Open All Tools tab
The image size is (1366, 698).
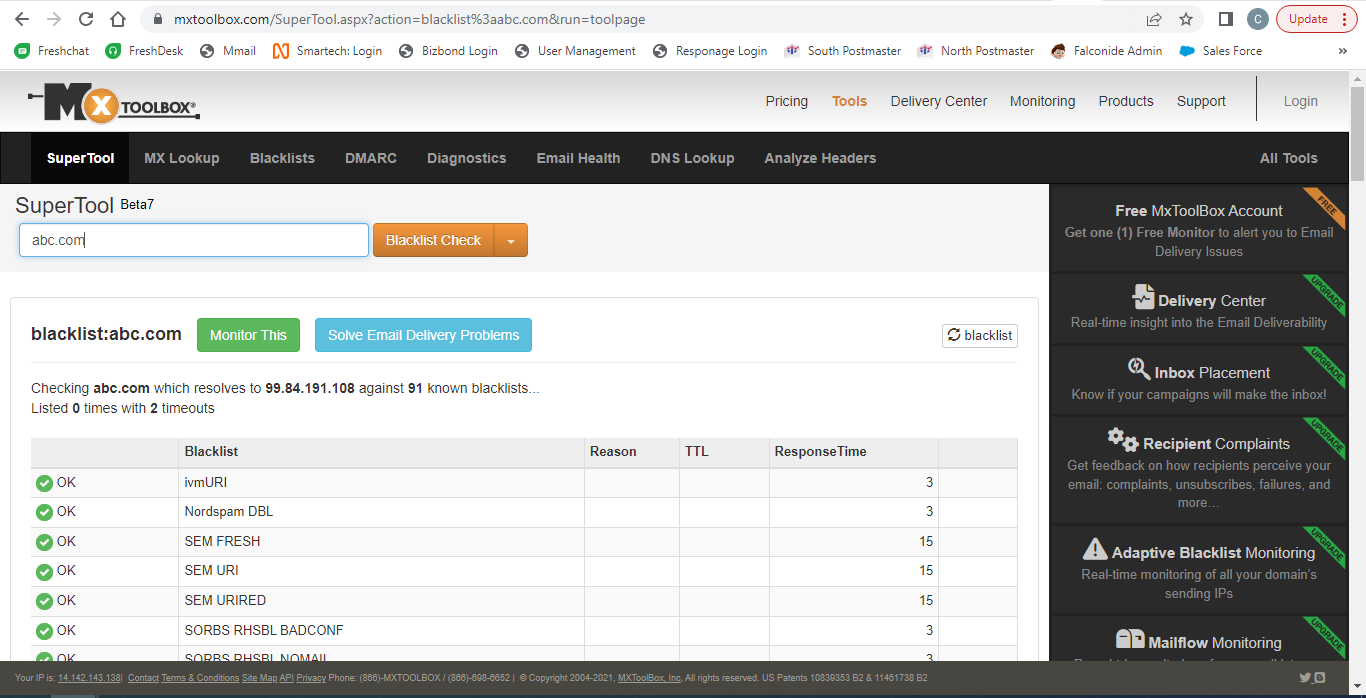pos(1288,158)
